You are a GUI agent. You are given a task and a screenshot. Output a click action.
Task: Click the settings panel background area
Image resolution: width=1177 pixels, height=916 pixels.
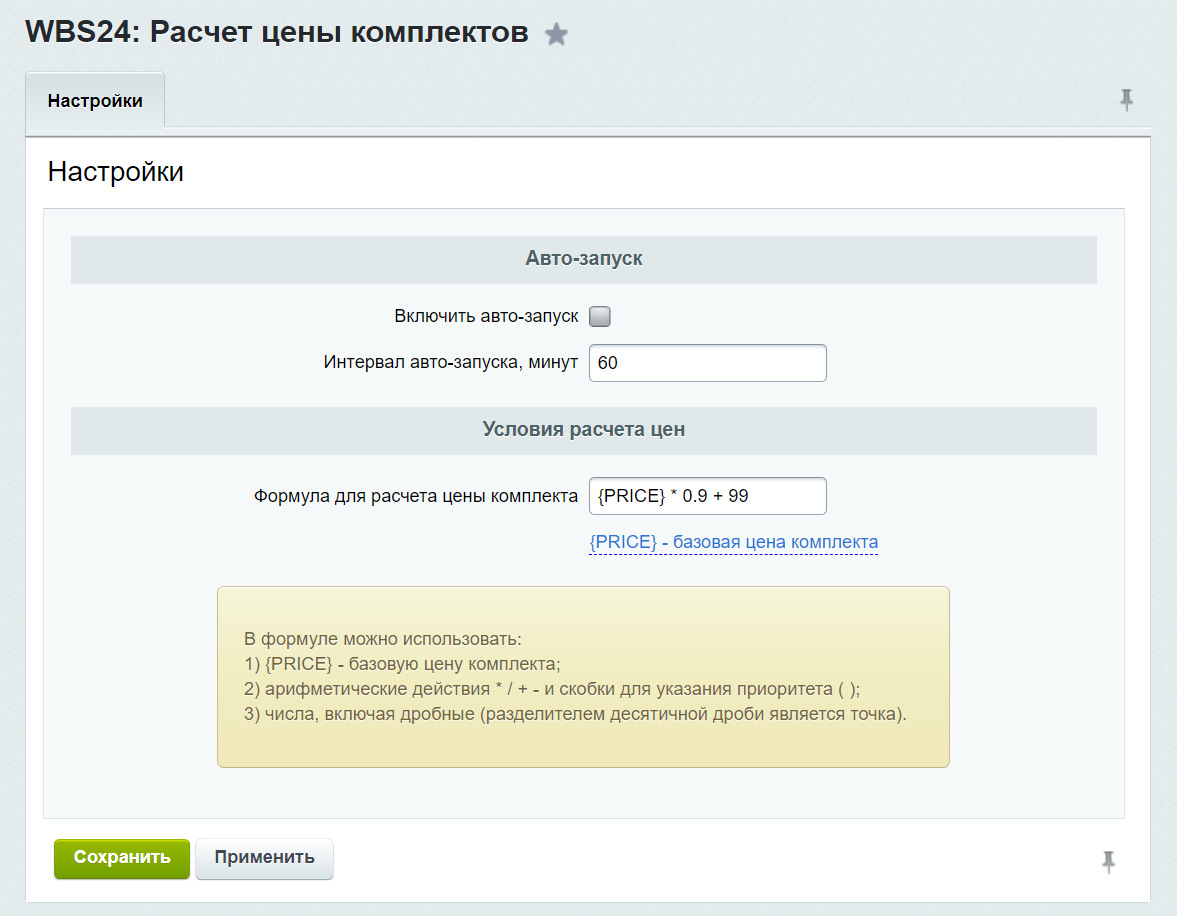583,800
